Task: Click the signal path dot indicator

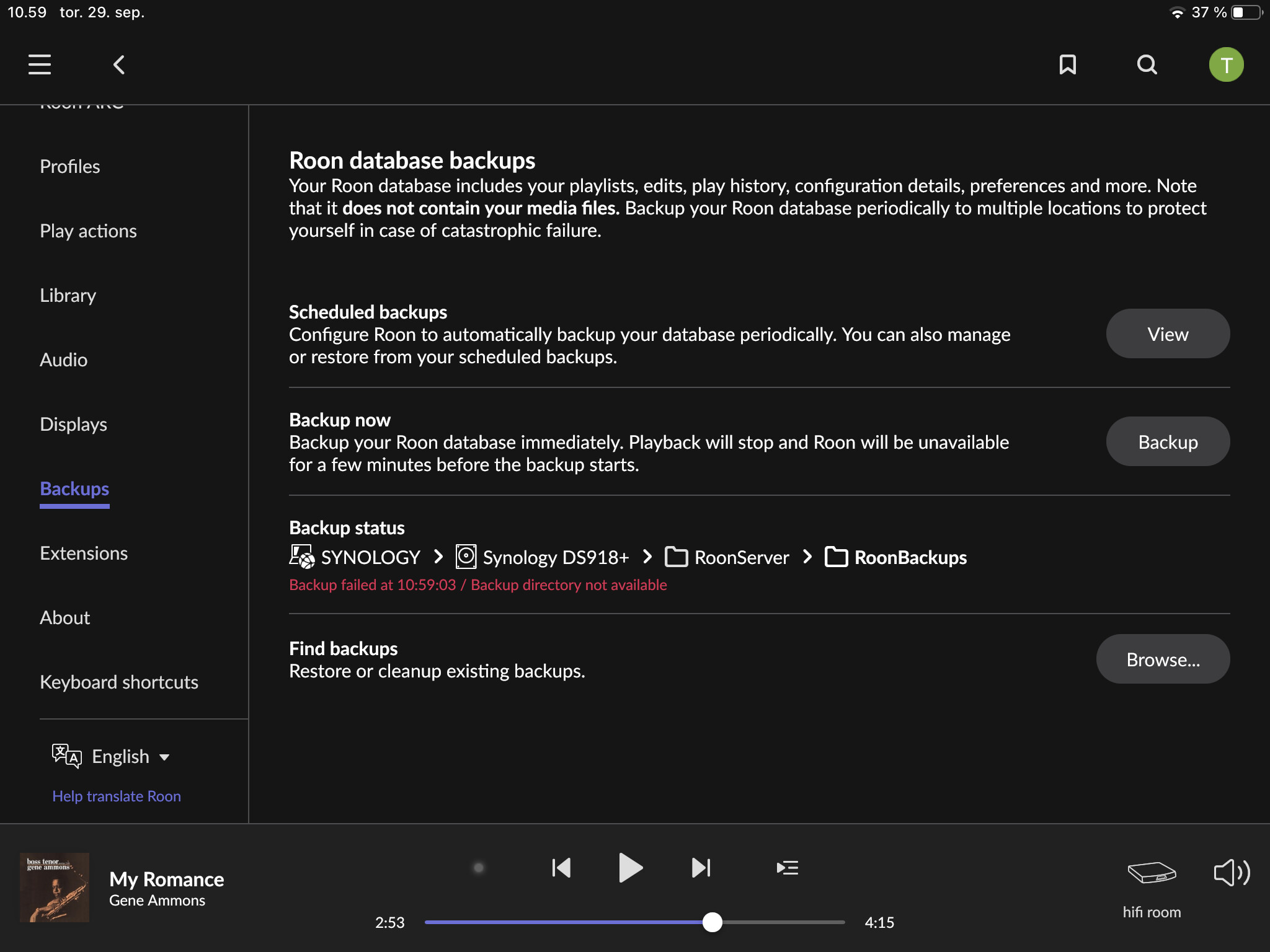Action: point(478,868)
